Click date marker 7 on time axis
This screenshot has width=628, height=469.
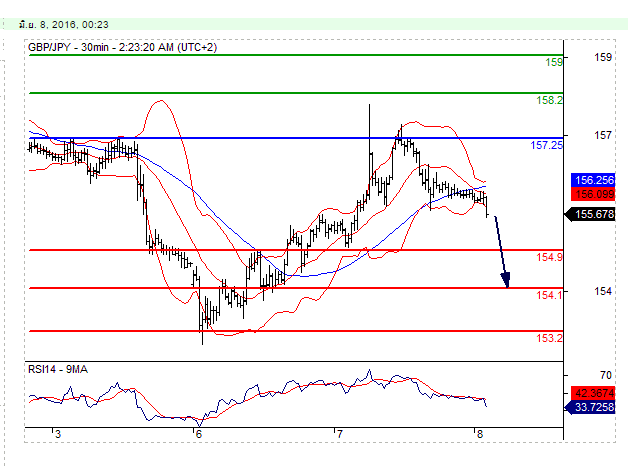340,434
